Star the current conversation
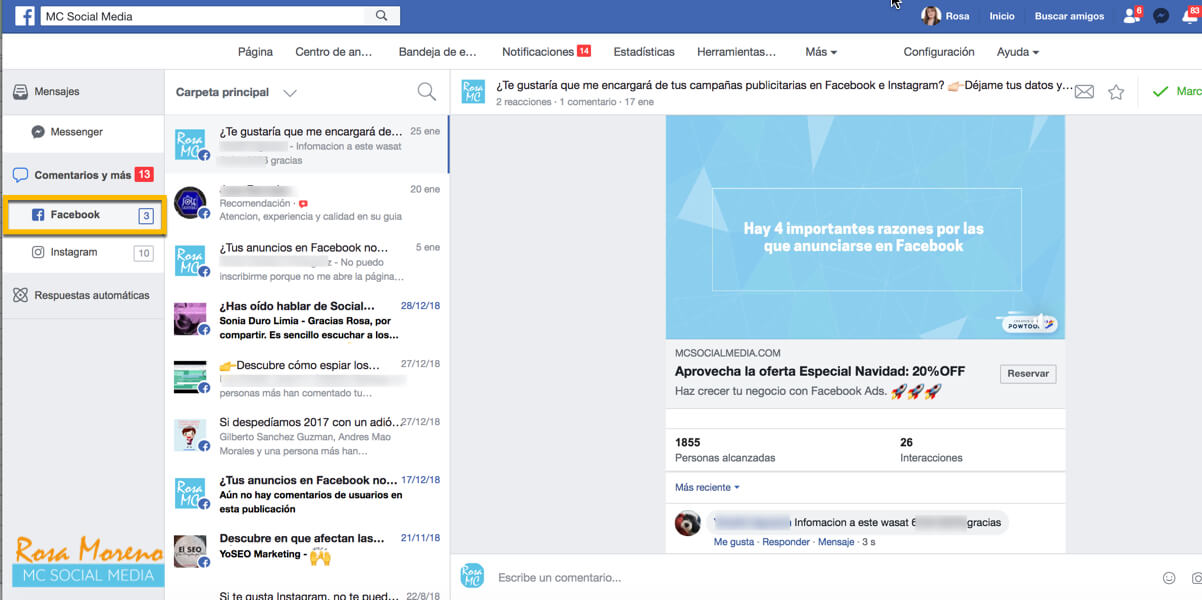 (1116, 90)
